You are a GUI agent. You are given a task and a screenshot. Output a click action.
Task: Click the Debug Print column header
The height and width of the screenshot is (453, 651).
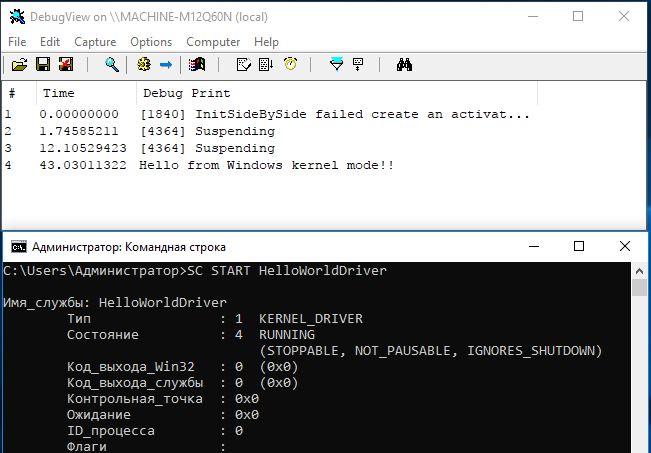click(x=337, y=93)
